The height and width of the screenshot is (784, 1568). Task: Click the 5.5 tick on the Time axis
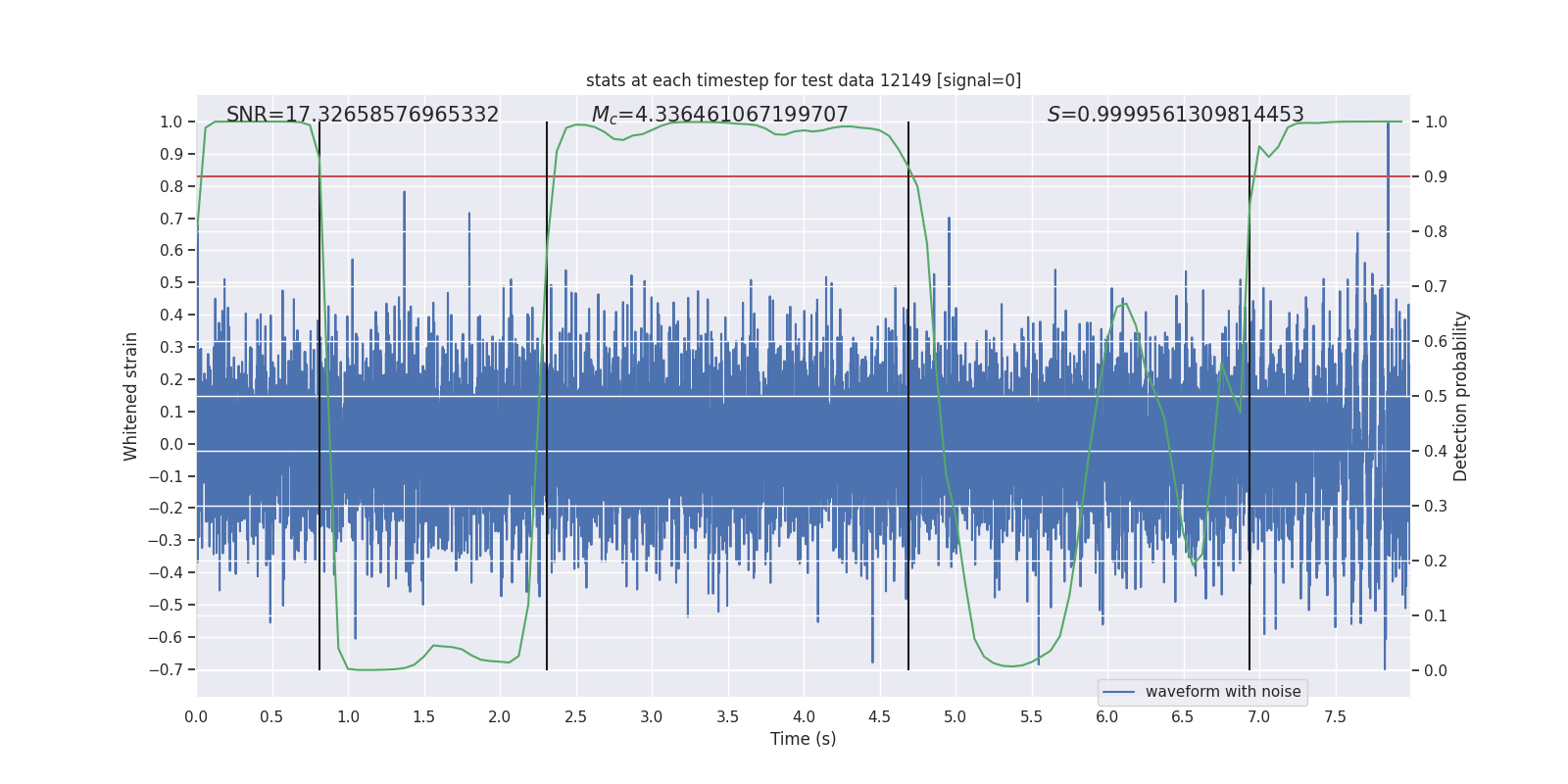click(x=1031, y=716)
